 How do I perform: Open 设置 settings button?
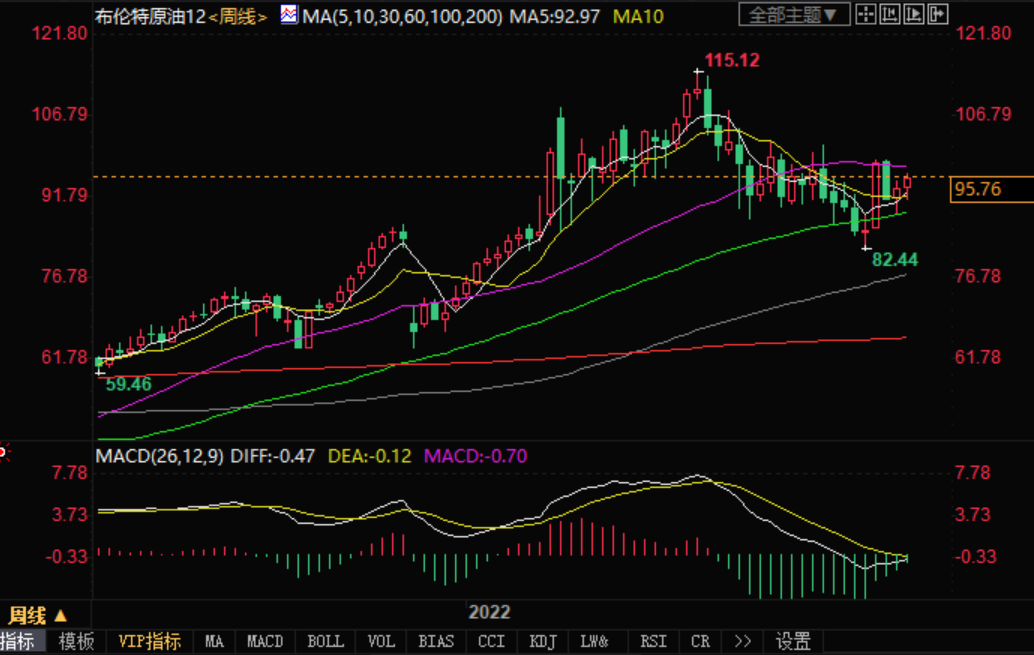pos(793,642)
